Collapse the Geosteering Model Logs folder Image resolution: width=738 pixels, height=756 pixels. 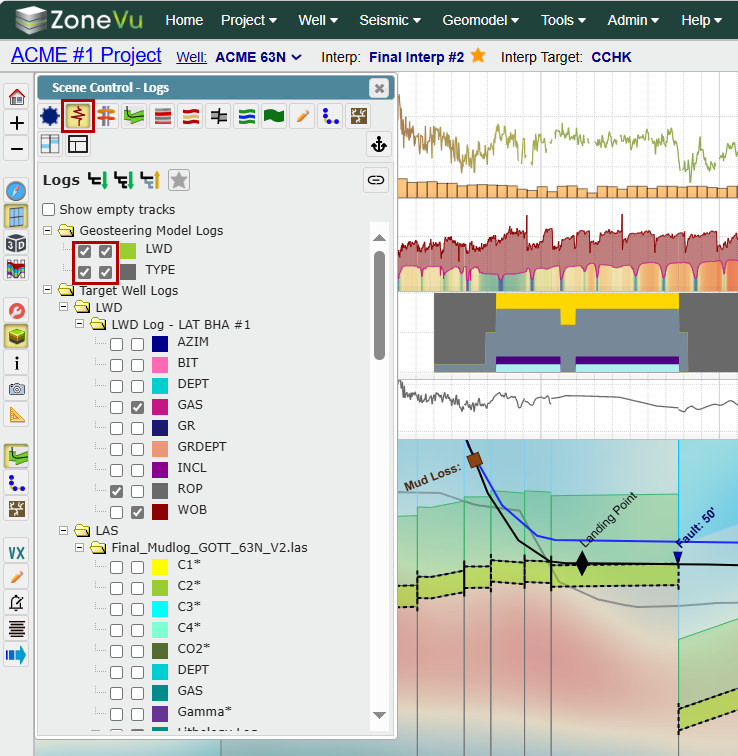coord(47,230)
